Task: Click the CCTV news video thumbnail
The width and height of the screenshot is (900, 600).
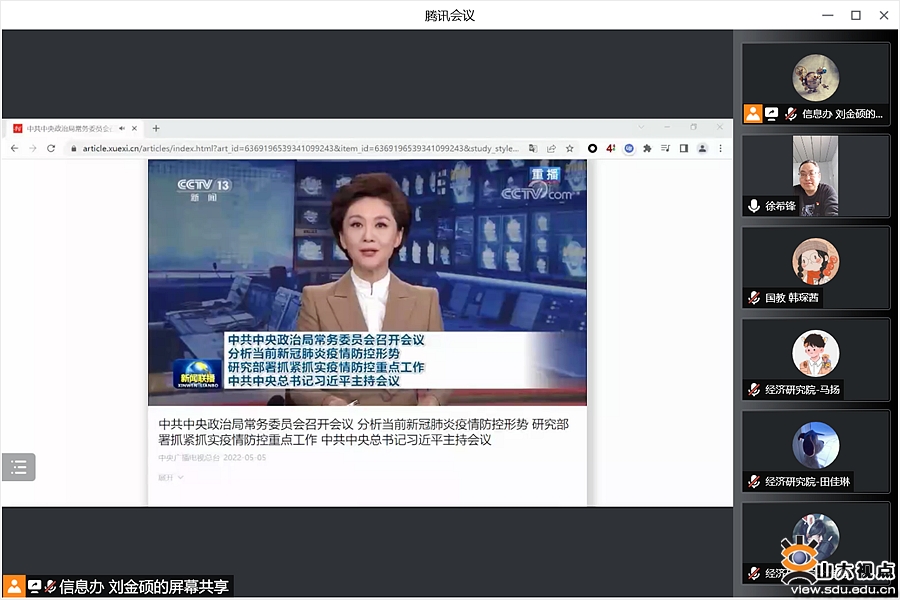Action: (367, 282)
